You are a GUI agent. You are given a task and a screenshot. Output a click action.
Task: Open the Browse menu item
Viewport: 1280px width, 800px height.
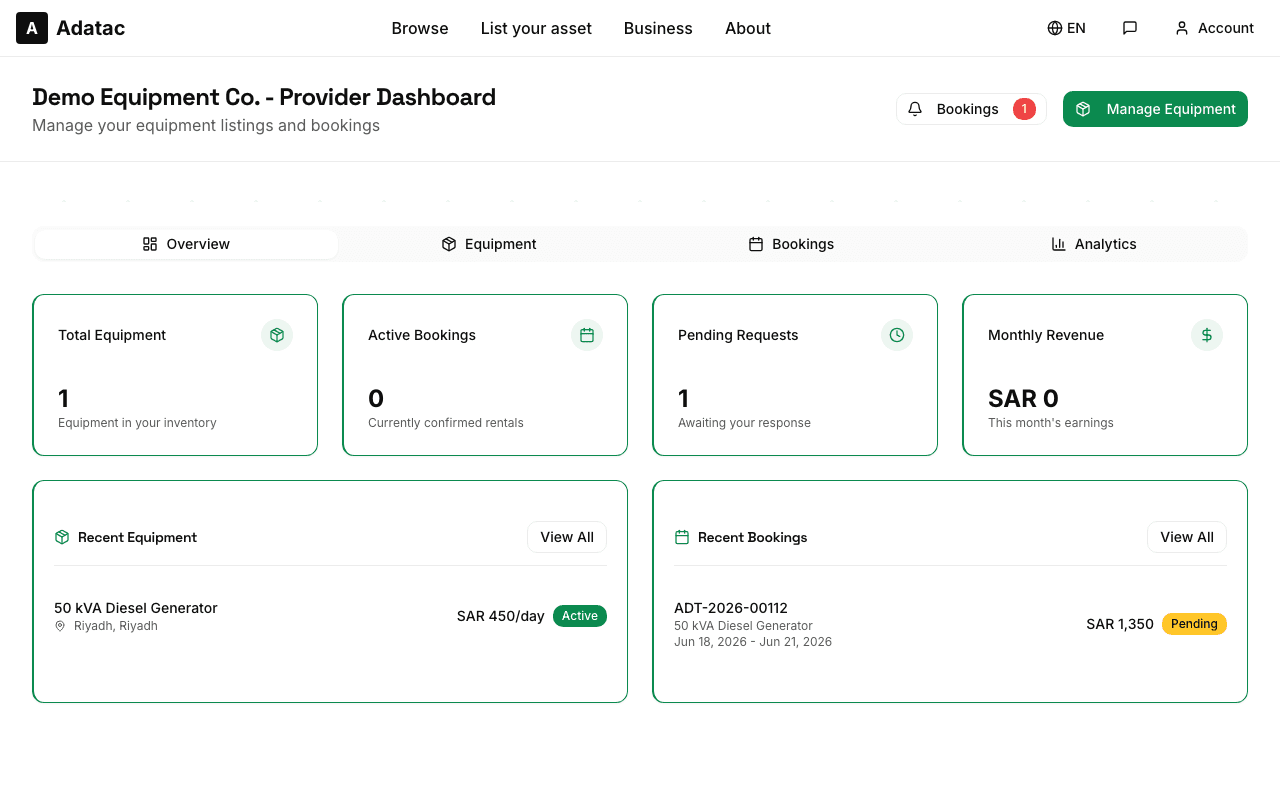tap(420, 28)
